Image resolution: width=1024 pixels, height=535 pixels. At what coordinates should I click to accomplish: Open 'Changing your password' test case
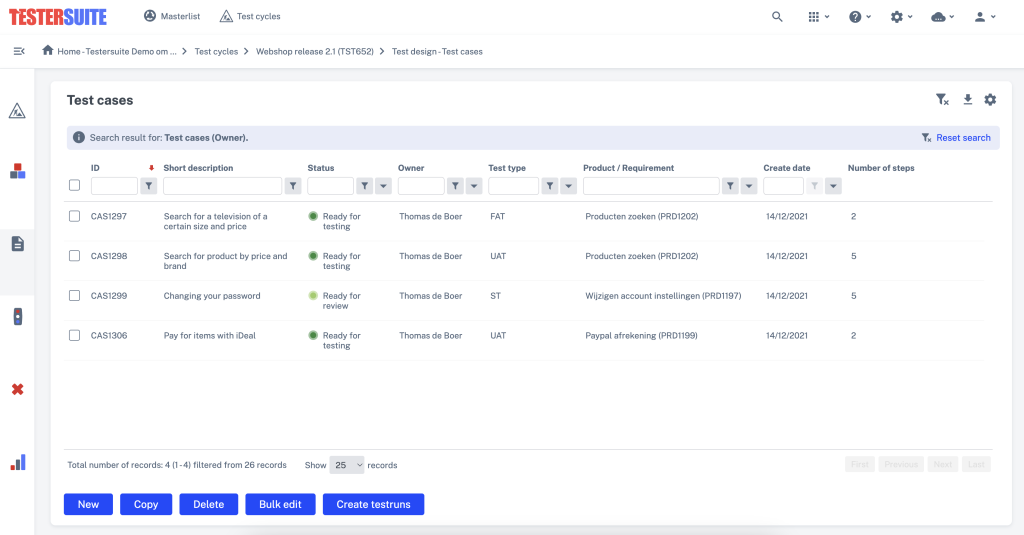click(212, 296)
